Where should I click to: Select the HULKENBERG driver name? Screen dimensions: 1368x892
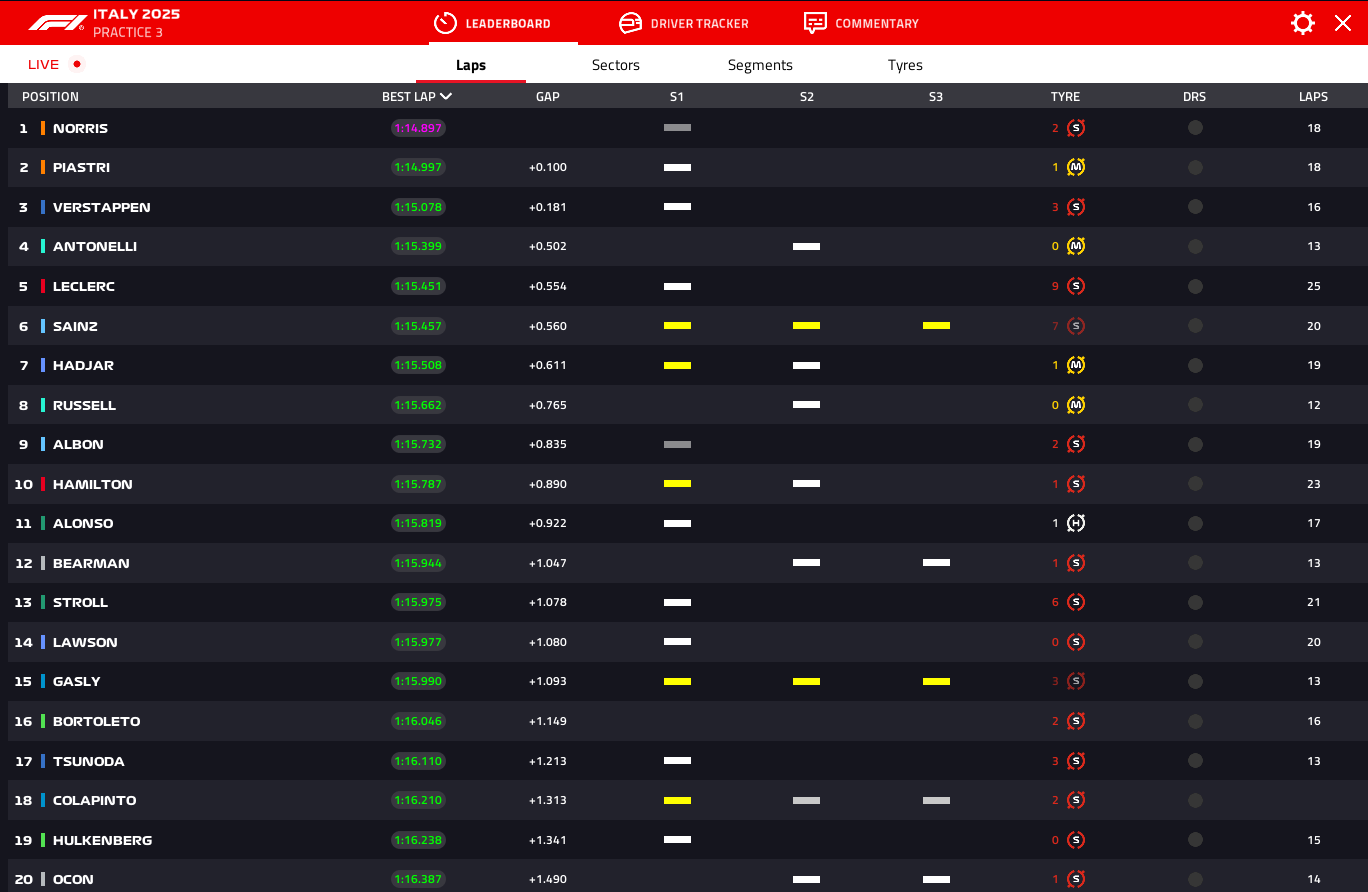(x=103, y=840)
